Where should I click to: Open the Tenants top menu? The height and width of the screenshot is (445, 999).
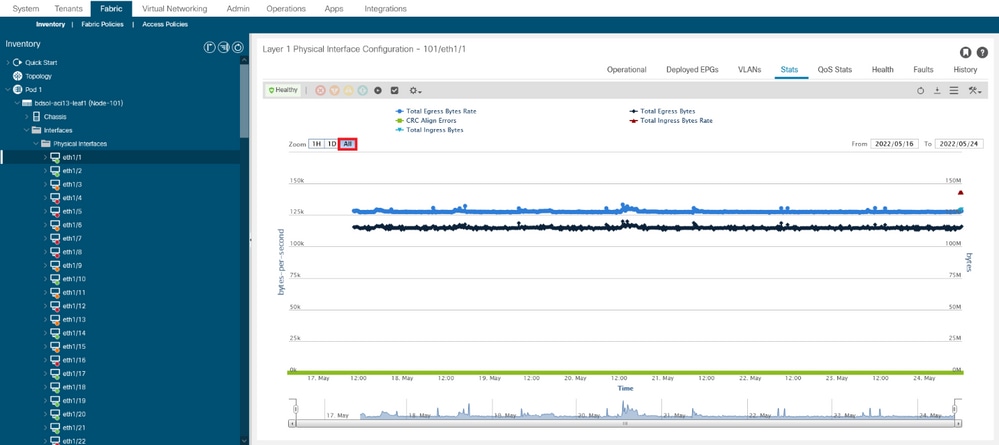pos(68,8)
